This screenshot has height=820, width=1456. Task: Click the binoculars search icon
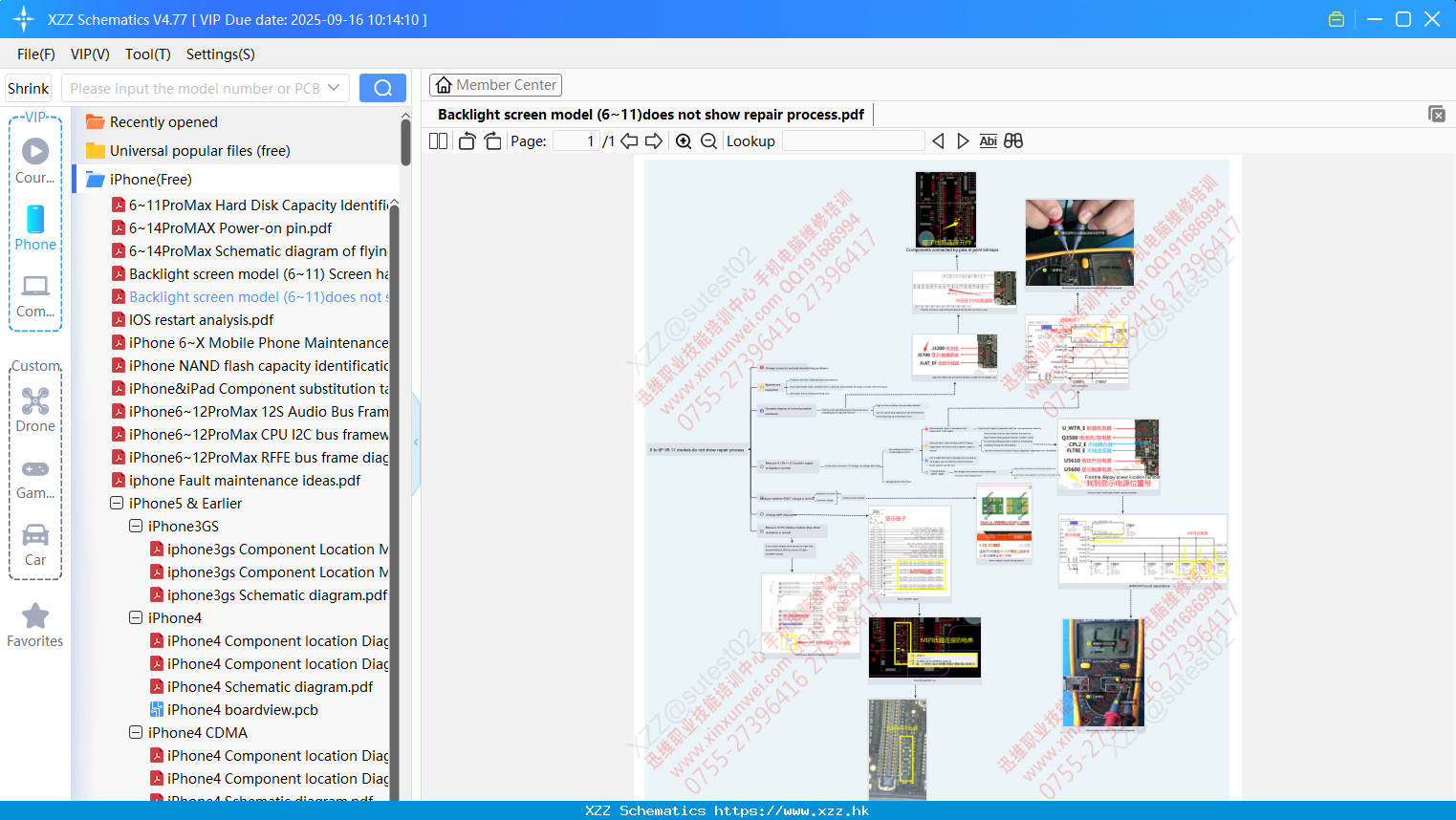point(1013,141)
